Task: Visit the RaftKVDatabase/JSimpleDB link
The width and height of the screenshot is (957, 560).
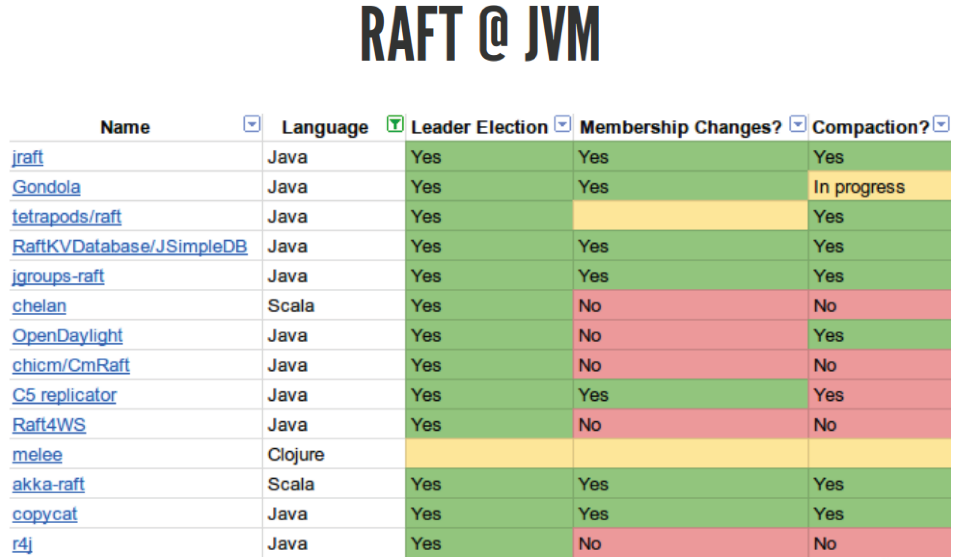Action: (129, 246)
